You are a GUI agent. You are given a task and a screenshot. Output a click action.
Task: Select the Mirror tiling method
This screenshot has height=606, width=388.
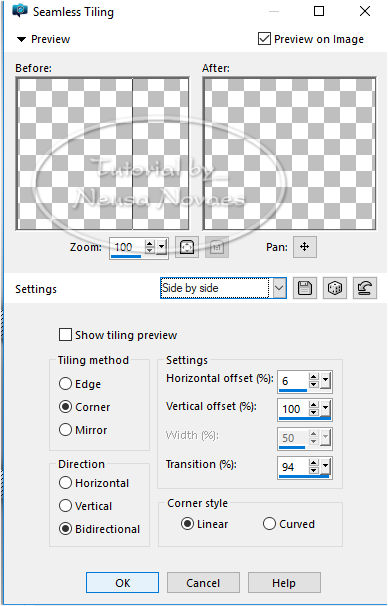click(65, 429)
